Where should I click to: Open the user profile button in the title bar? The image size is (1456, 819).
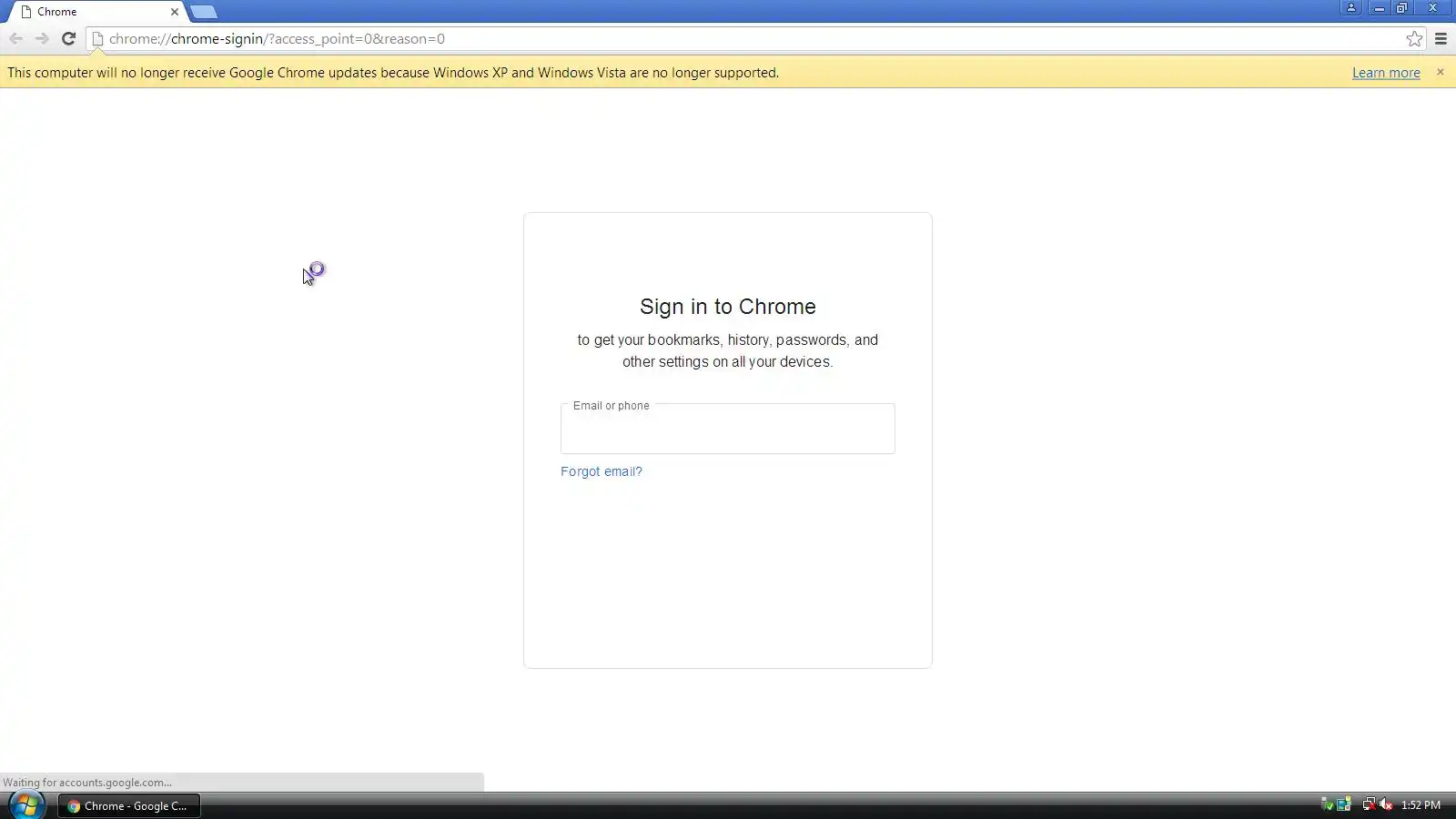[x=1350, y=7]
